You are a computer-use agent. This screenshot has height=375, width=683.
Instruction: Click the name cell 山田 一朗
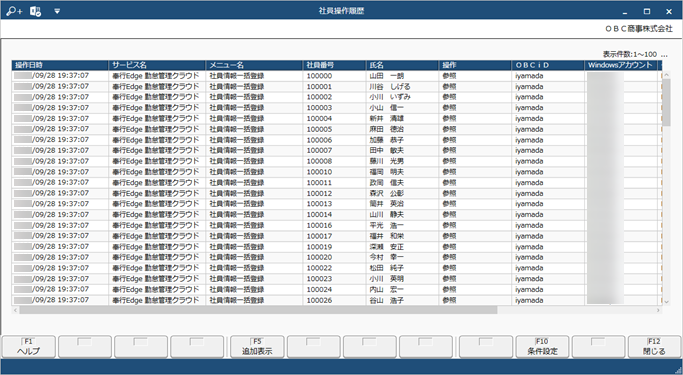402,76
